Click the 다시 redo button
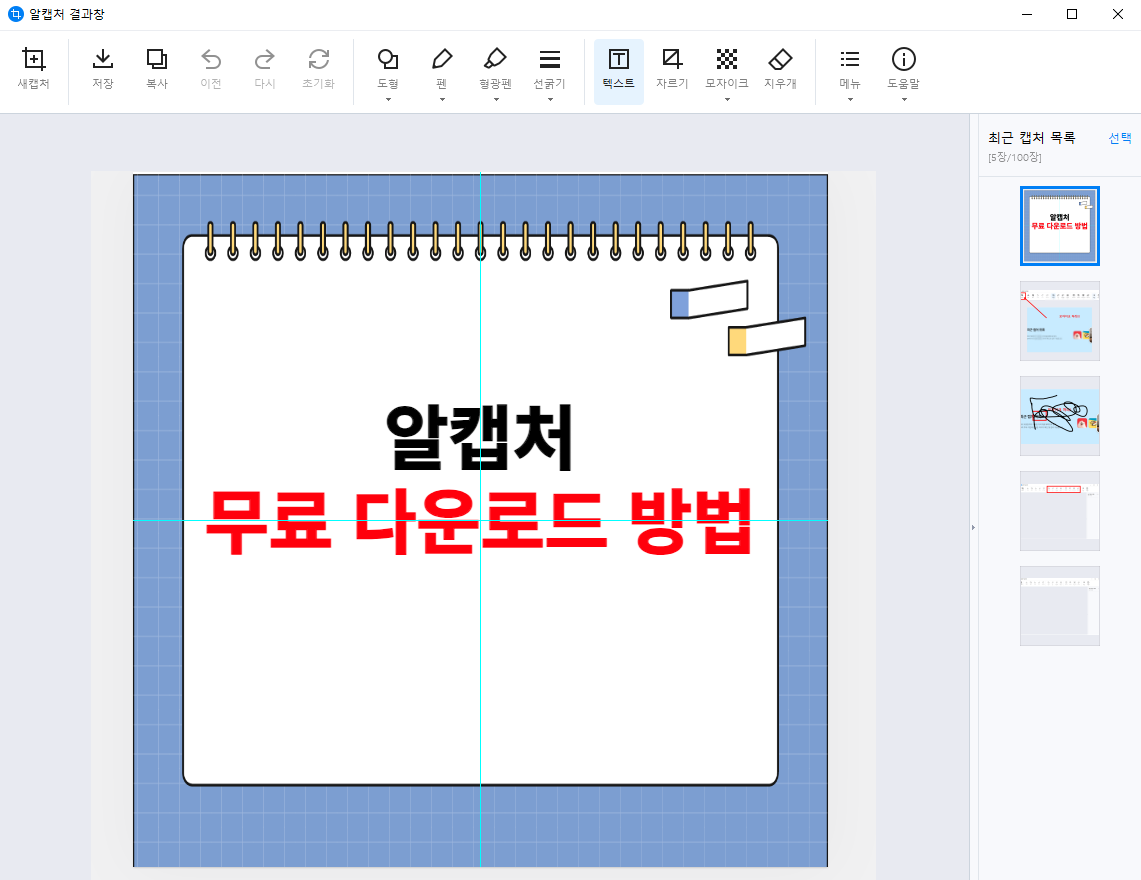Image resolution: width=1141 pixels, height=880 pixels. (x=264, y=70)
